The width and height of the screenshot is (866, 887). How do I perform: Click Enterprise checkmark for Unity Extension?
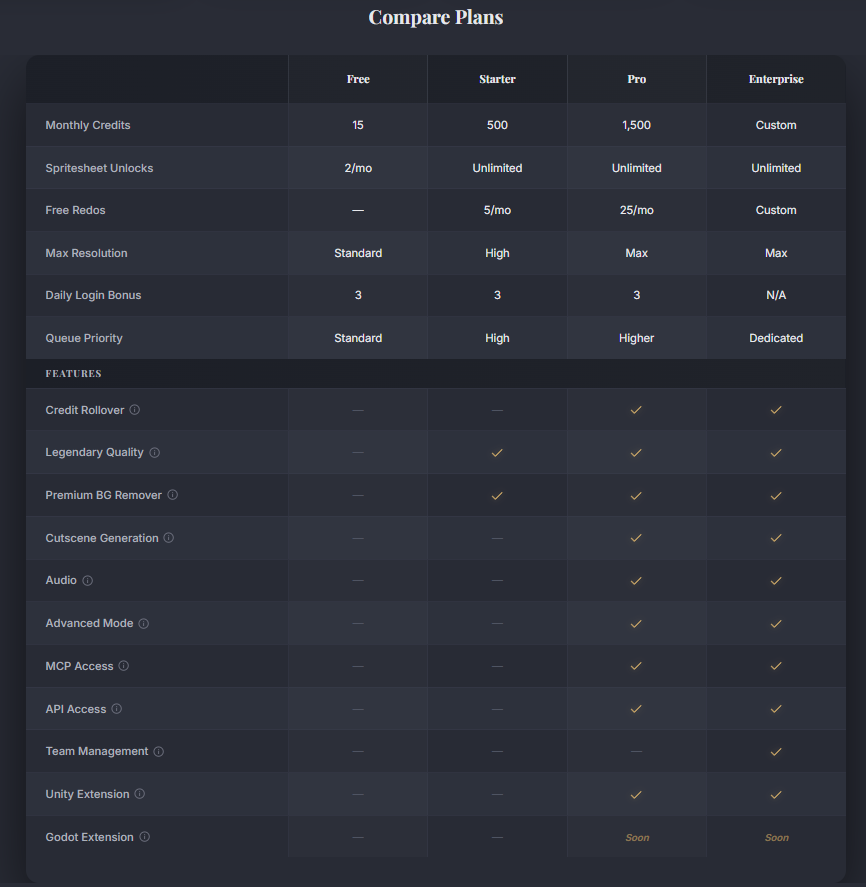776,794
